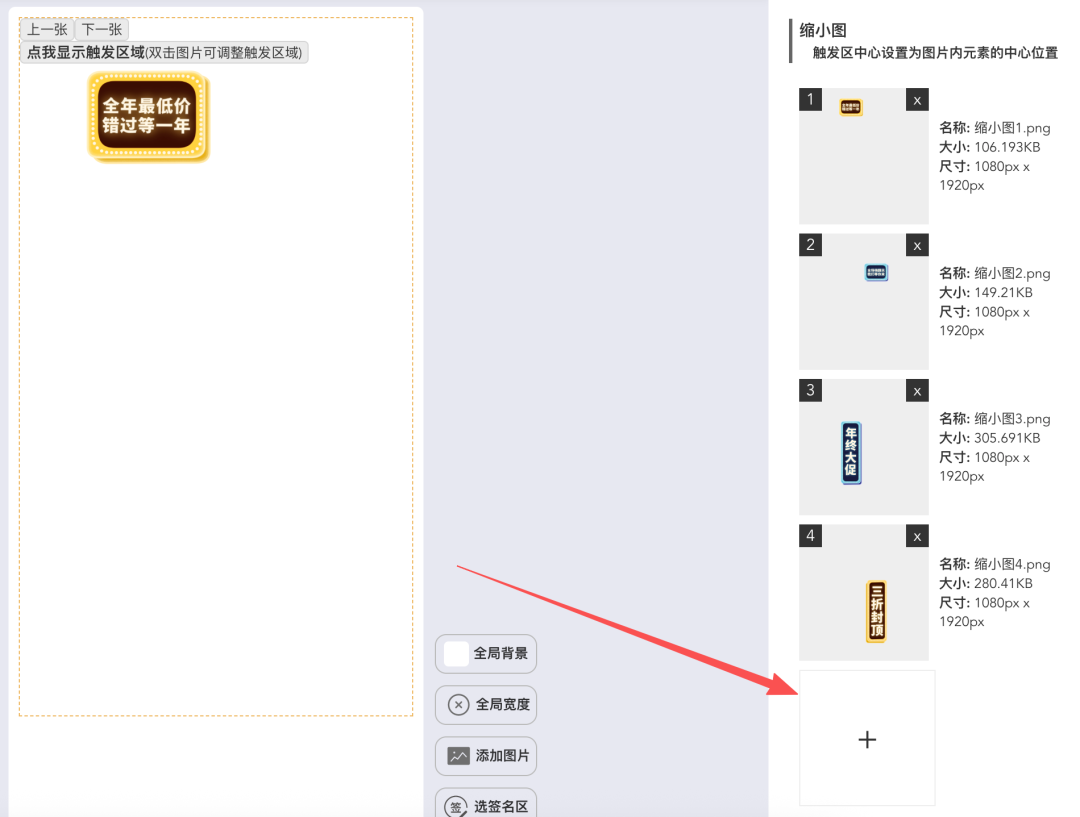
Task: Click the circled X icon of 全局宽度
Action: pos(458,705)
